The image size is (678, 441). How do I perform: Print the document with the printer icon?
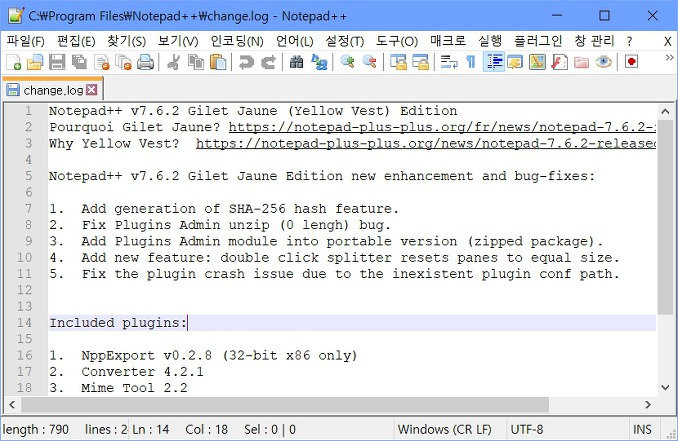click(145, 62)
